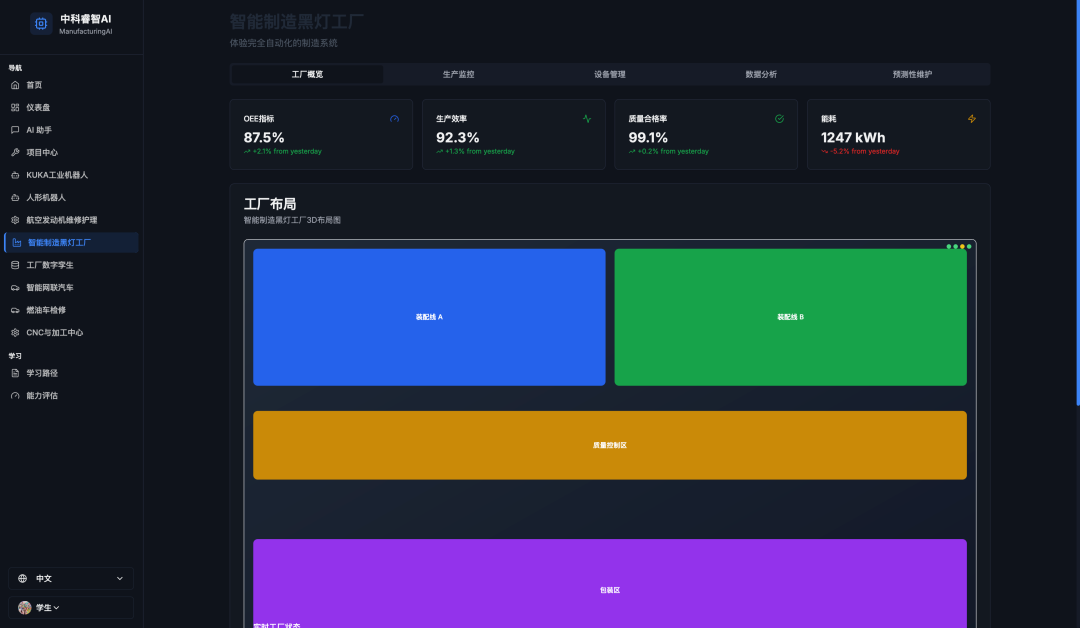Click the checkmark icon on 质量合格率 card

click(x=779, y=119)
